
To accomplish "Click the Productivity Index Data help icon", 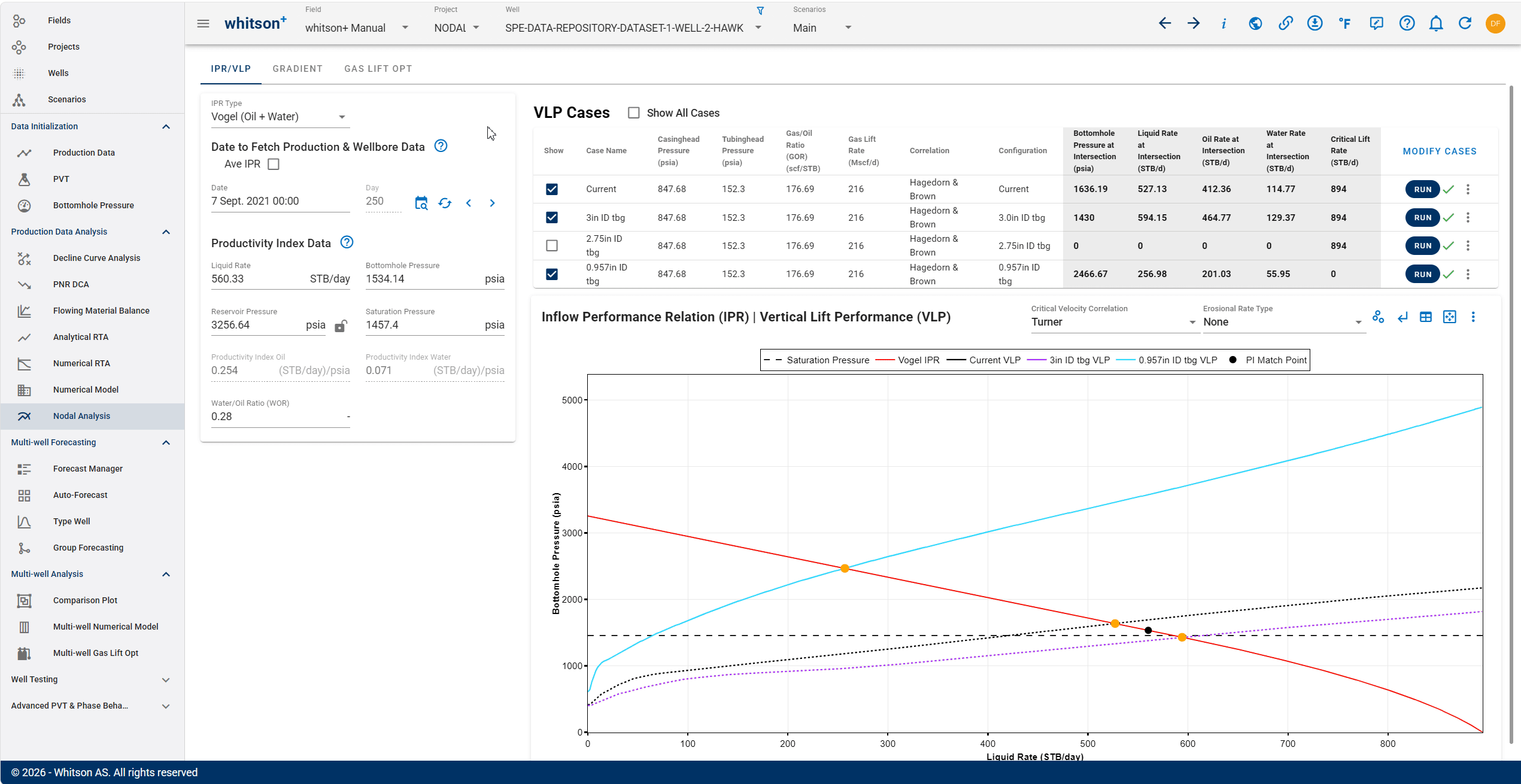I will [347, 242].
